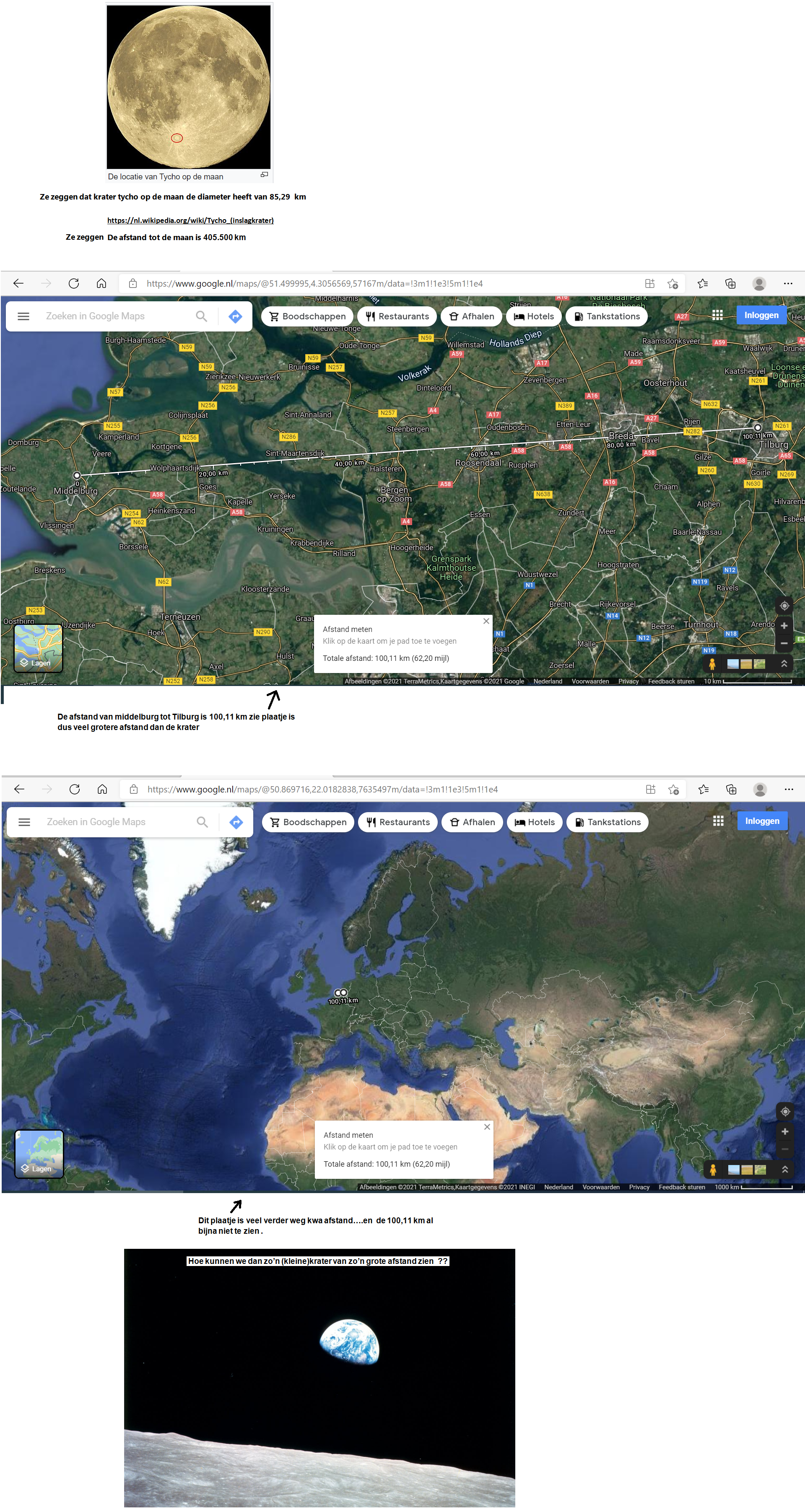The width and height of the screenshot is (805, 1512).
Task: Click the profile avatar in the upper browser
Action: pyautogui.click(x=758, y=283)
